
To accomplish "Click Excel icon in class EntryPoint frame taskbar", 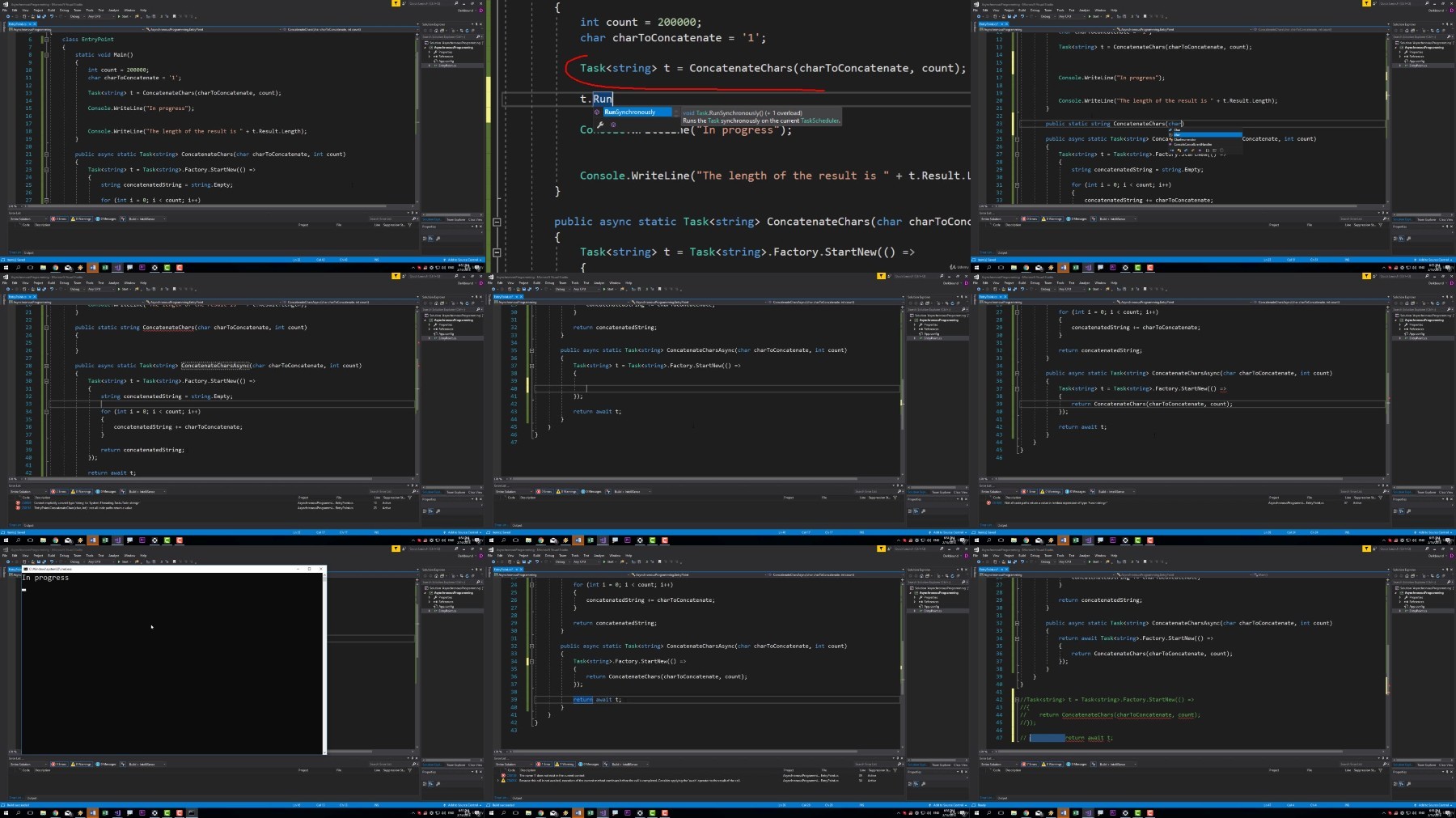I will [x=105, y=268].
